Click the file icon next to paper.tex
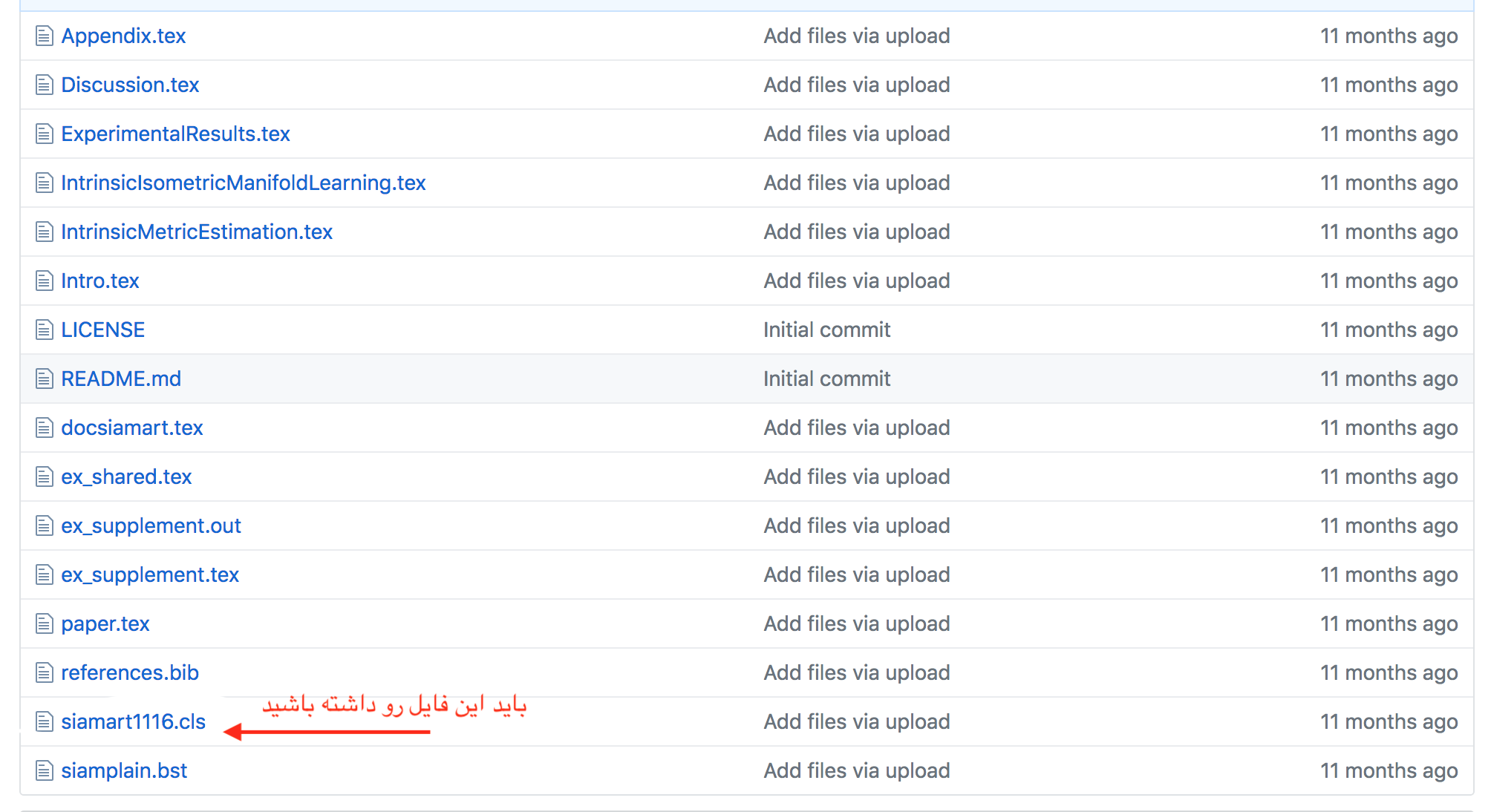This screenshot has height=812, width=1491. point(45,623)
